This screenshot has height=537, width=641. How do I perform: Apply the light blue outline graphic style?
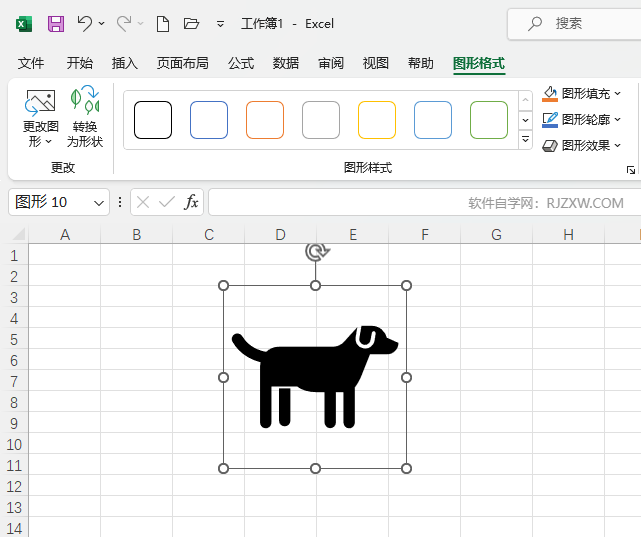(433, 120)
